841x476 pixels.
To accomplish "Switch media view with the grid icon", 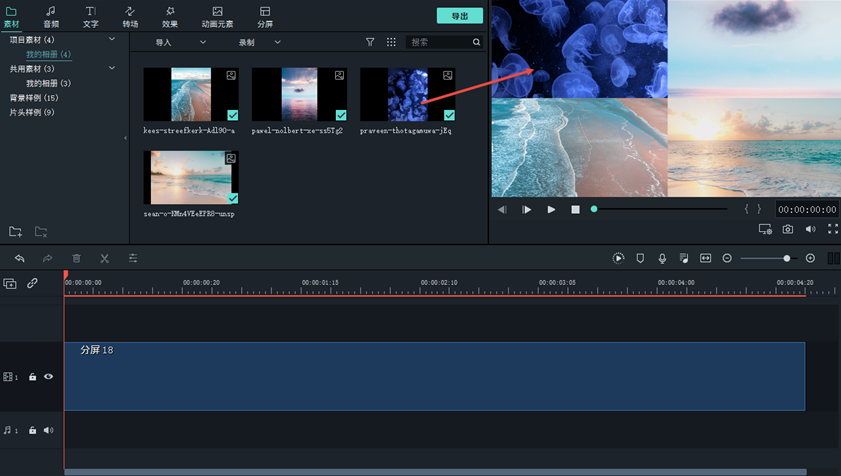I will (x=391, y=42).
